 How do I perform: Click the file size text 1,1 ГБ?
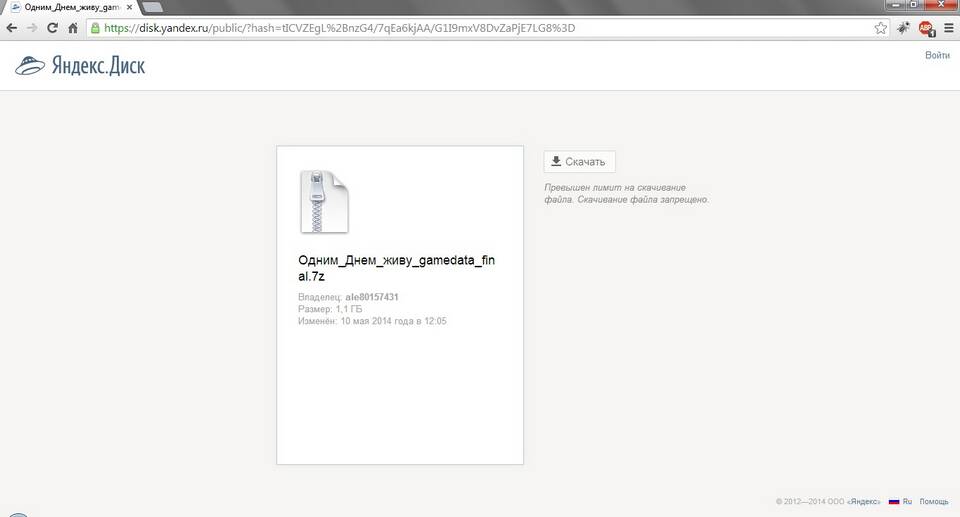(348, 309)
